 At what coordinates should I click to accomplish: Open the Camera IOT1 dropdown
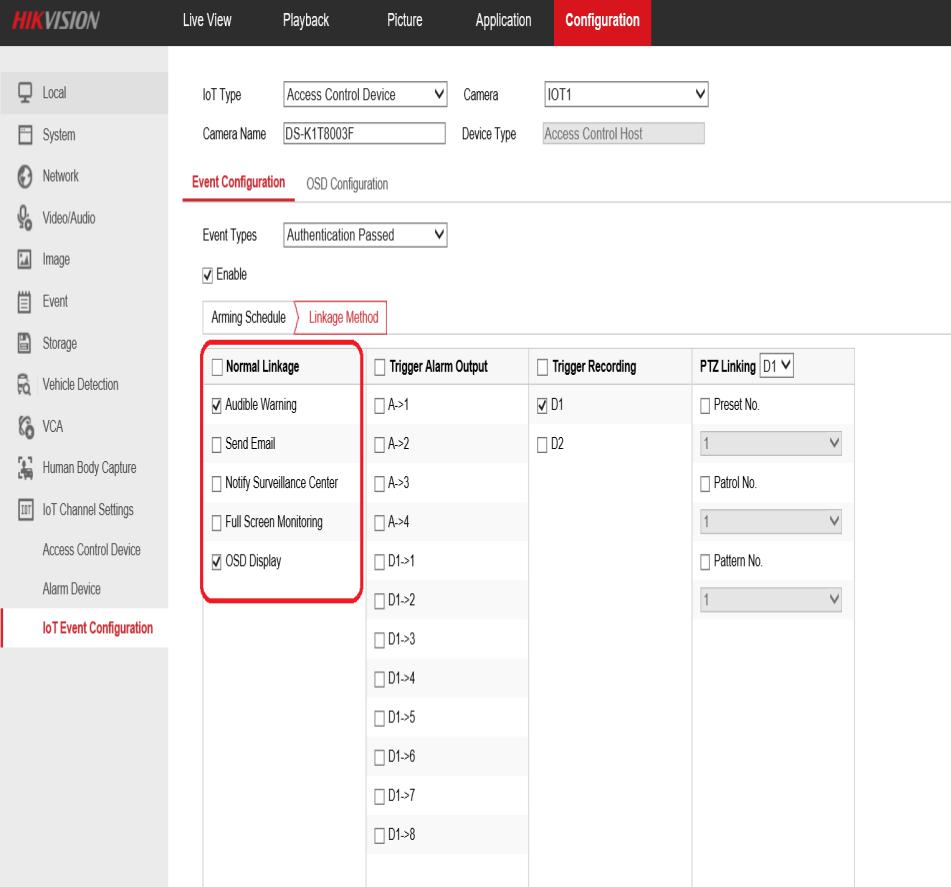(627, 96)
